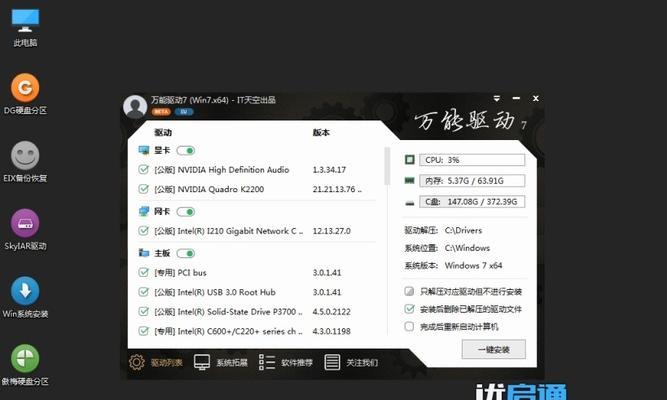667x400 pixels.
Task: Select the NVIDIA High Definition Audio row name
Action: (222, 169)
